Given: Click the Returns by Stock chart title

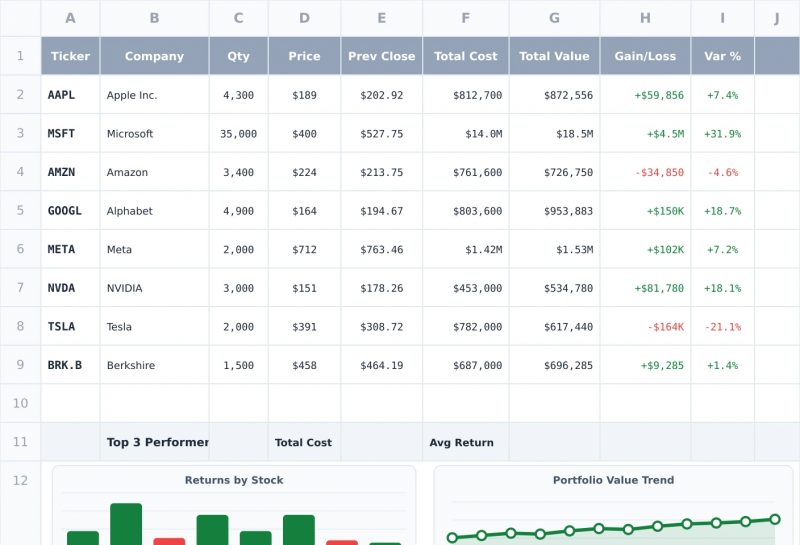Looking at the screenshot, I should [x=234, y=480].
